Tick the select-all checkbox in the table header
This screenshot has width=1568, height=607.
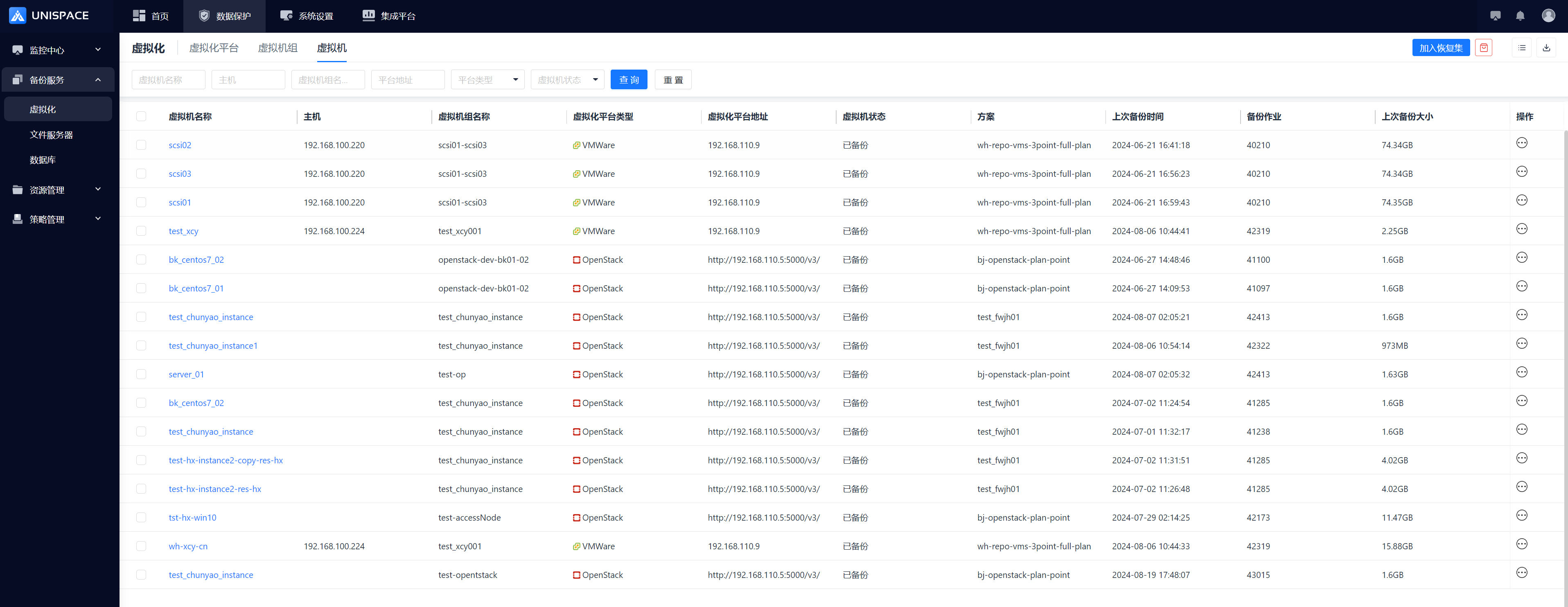[x=141, y=116]
